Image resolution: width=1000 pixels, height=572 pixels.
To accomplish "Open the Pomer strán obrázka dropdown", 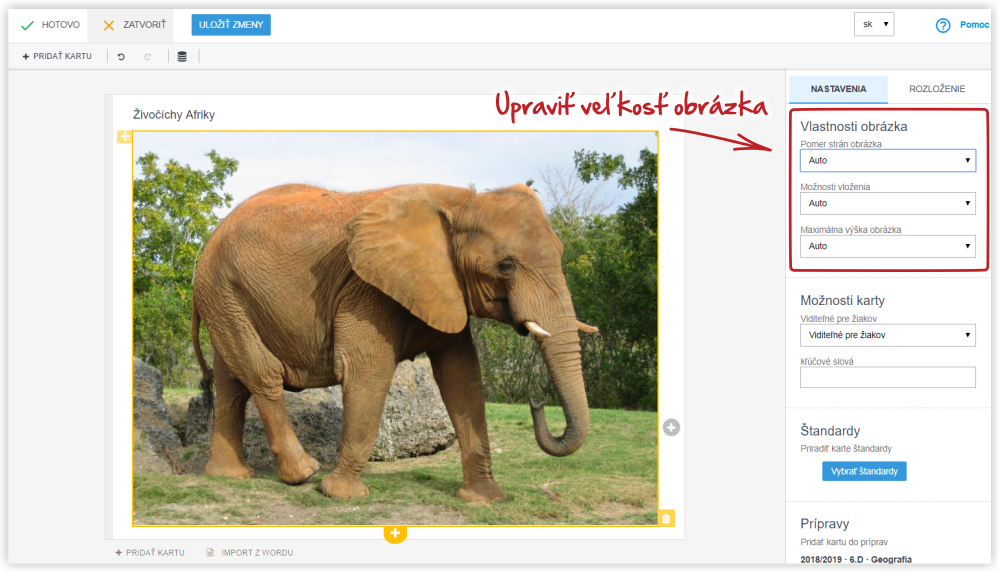I will [888, 161].
